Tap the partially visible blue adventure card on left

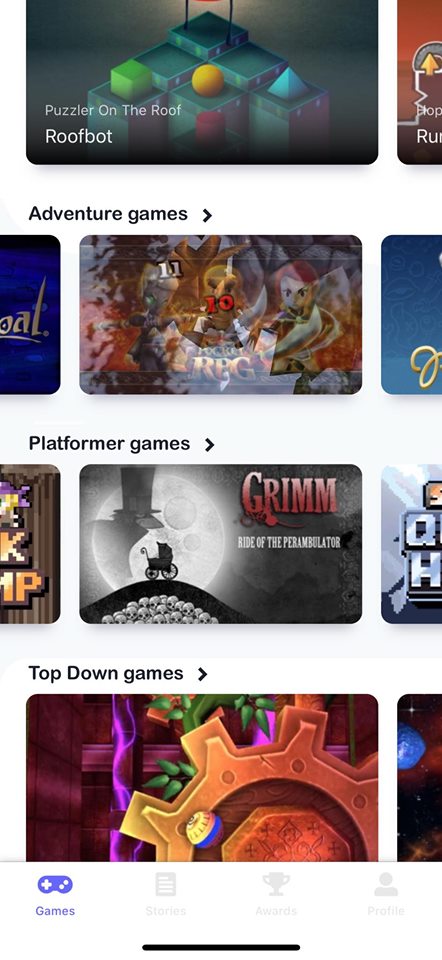click(30, 315)
